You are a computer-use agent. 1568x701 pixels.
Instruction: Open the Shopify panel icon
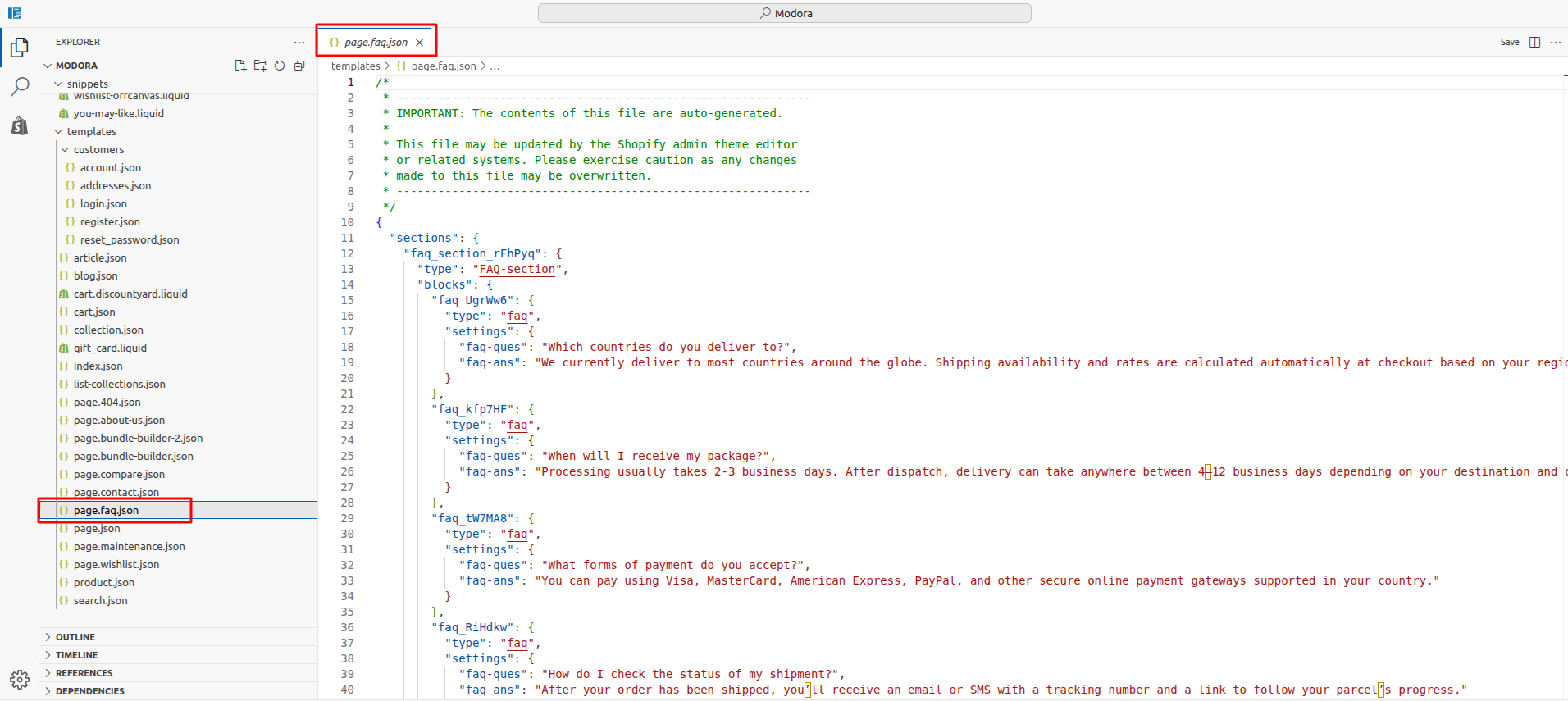click(x=20, y=125)
